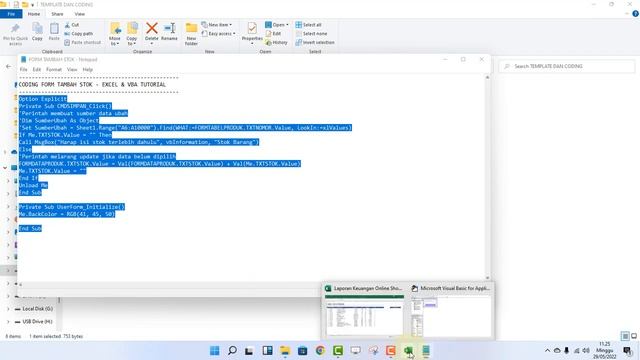The image size is (640, 360).
Task: Click History in the Open group
Action: (276, 42)
